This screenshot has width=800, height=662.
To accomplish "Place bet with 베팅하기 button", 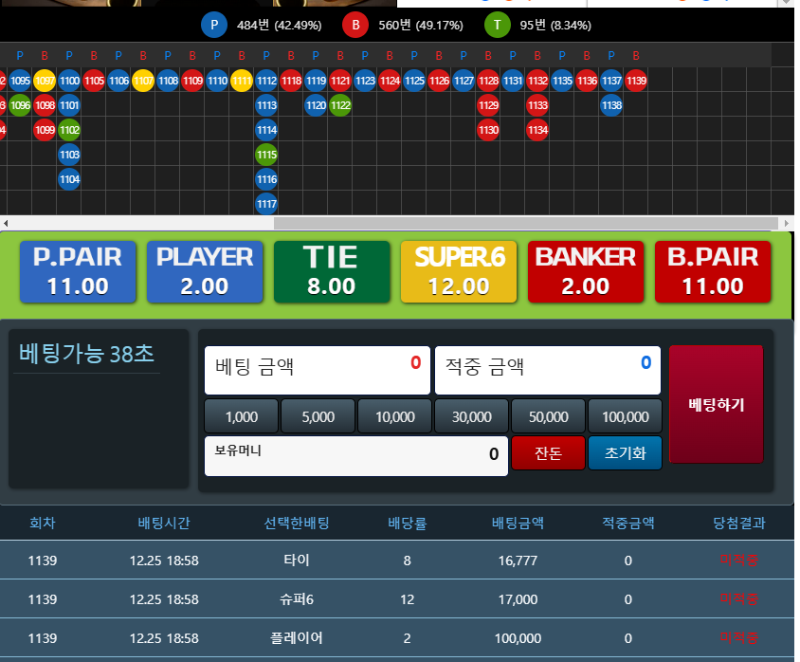I will pos(716,404).
